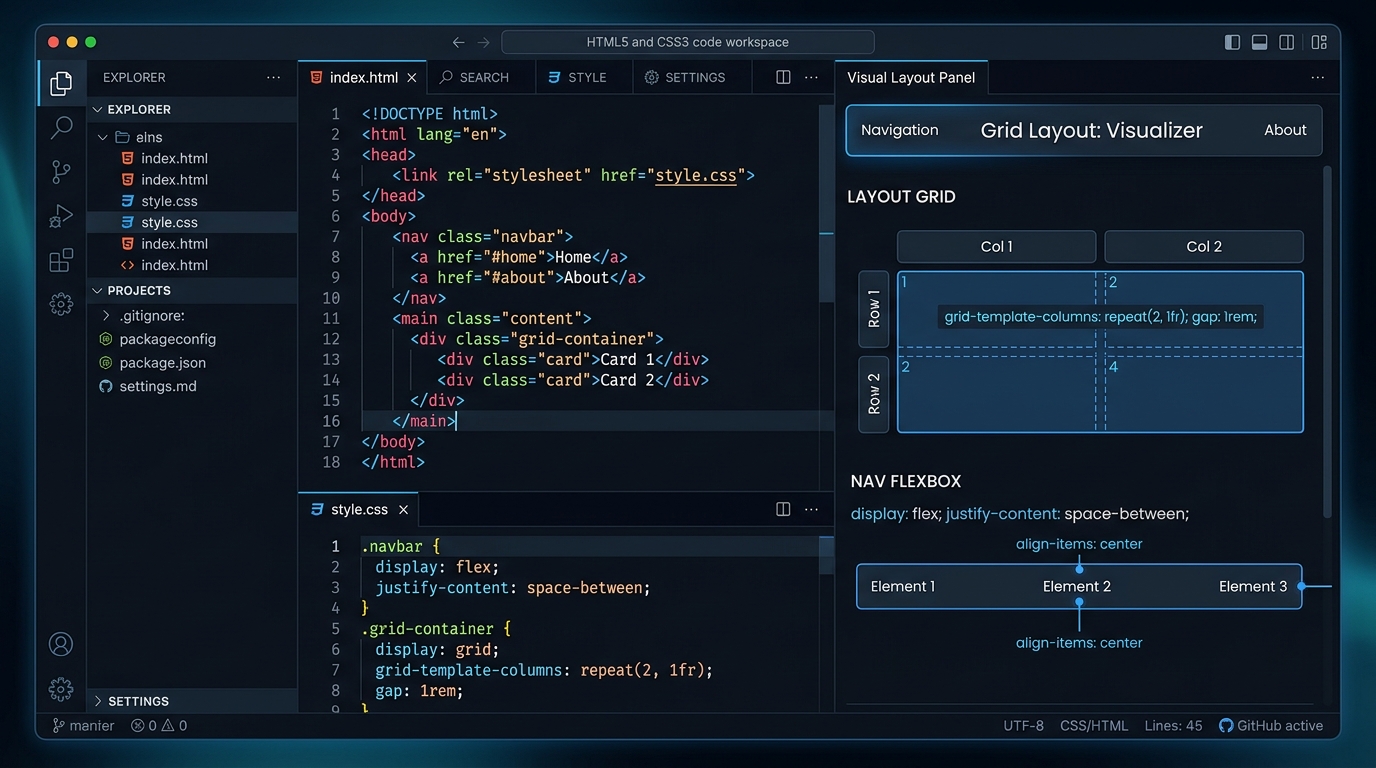Viewport: 1376px width, 768px height.
Task: Click the Row 2 side button
Action: point(874,394)
